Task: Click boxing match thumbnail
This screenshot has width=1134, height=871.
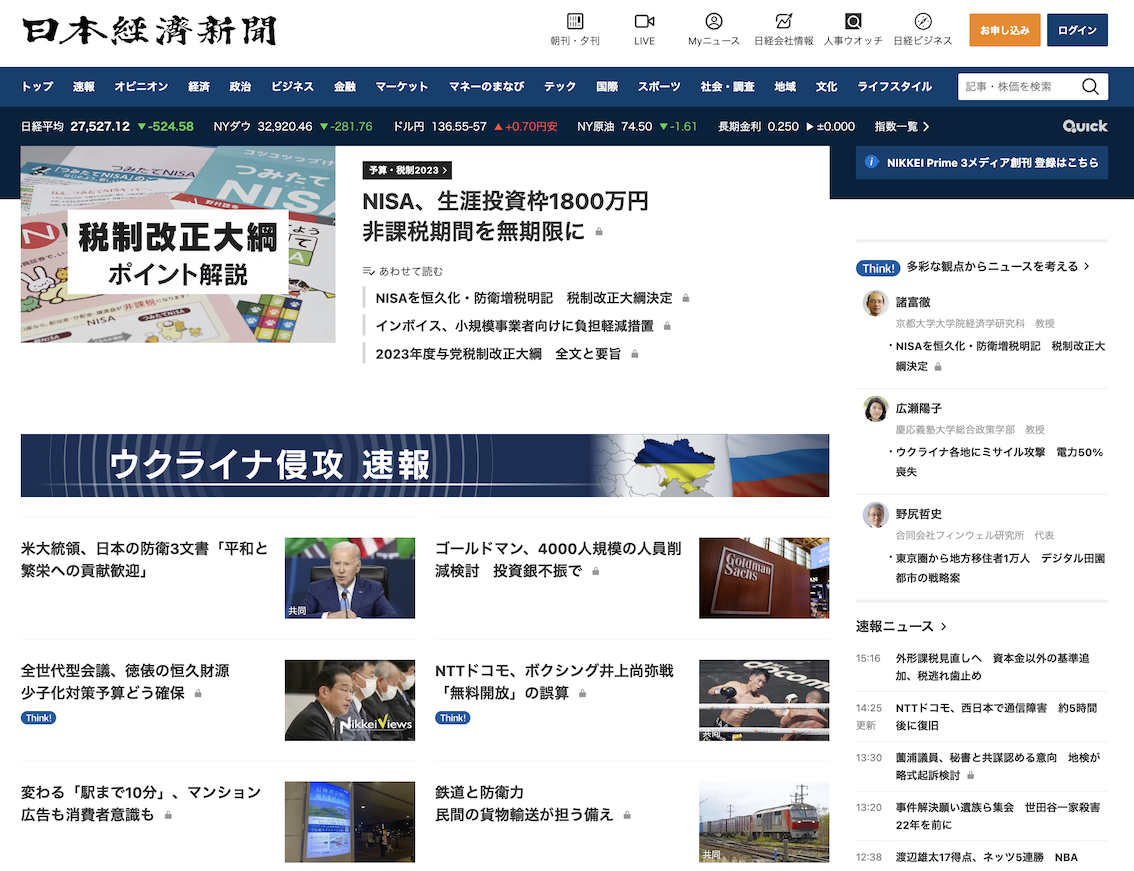Action: [764, 700]
